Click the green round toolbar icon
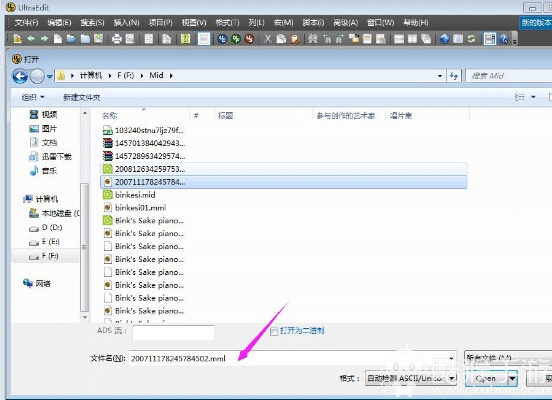 click(236, 38)
